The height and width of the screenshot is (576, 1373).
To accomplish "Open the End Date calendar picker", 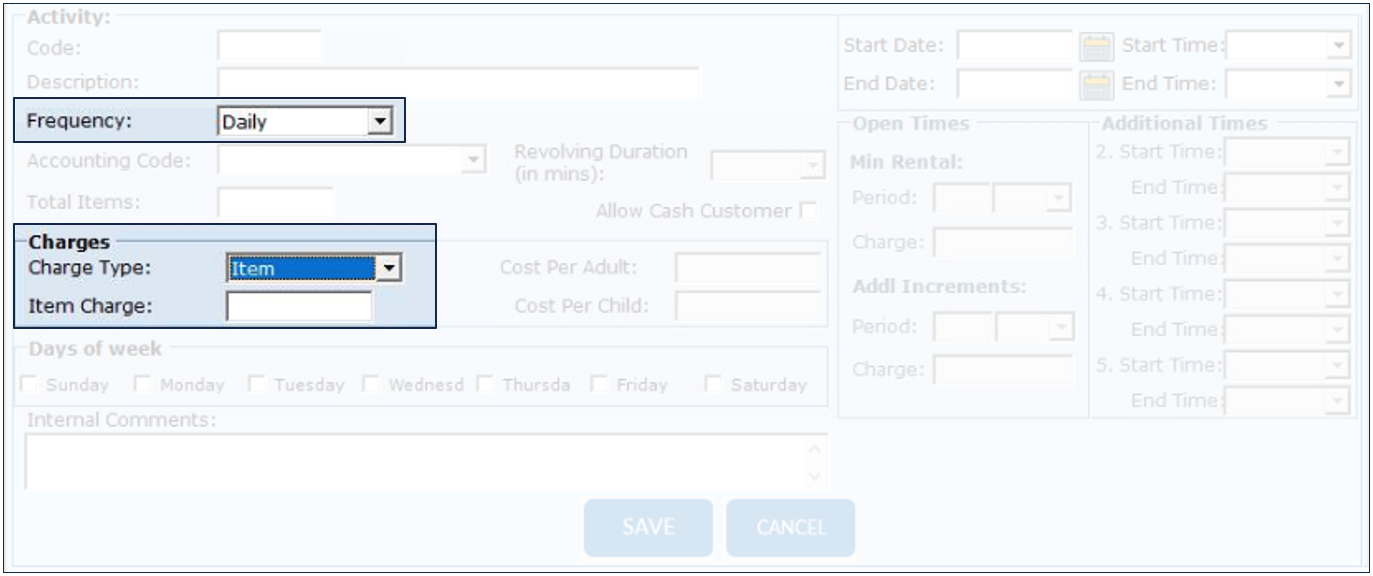I will (x=1096, y=84).
